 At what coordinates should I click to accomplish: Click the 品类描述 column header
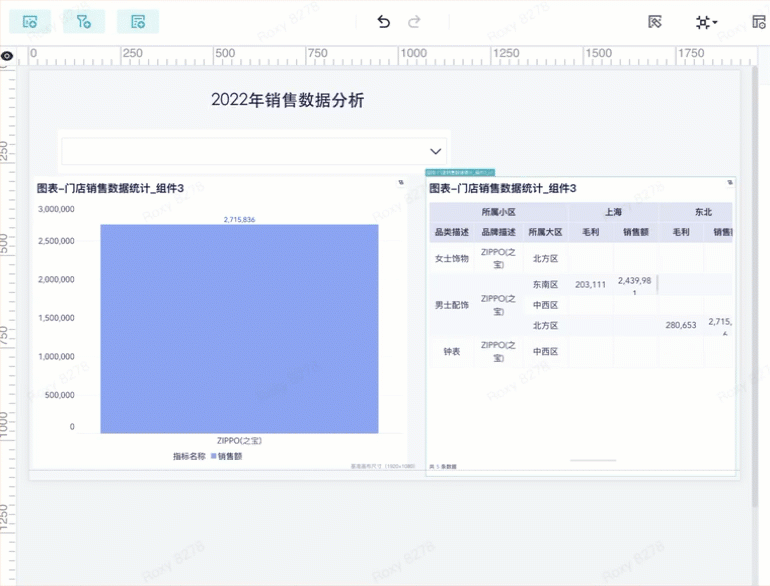point(452,232)
